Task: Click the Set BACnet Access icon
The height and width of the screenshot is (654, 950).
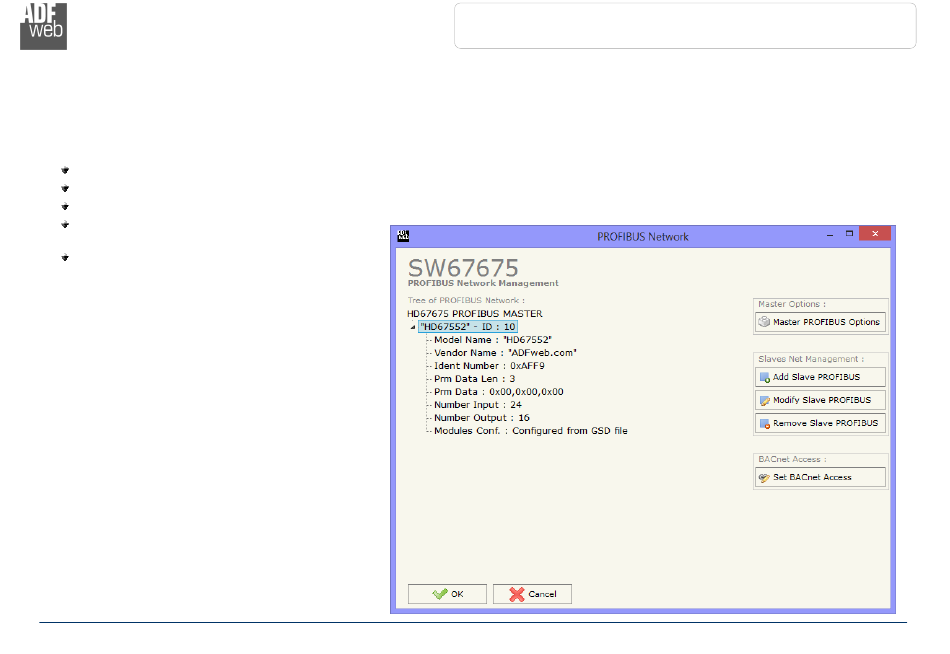Action: [765, 478]
